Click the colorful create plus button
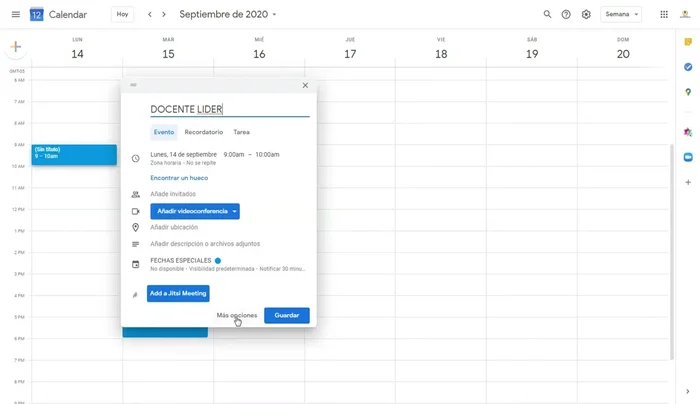Viewport: 700px width, 404px height. pyautogui.click(x=16, y=46)
